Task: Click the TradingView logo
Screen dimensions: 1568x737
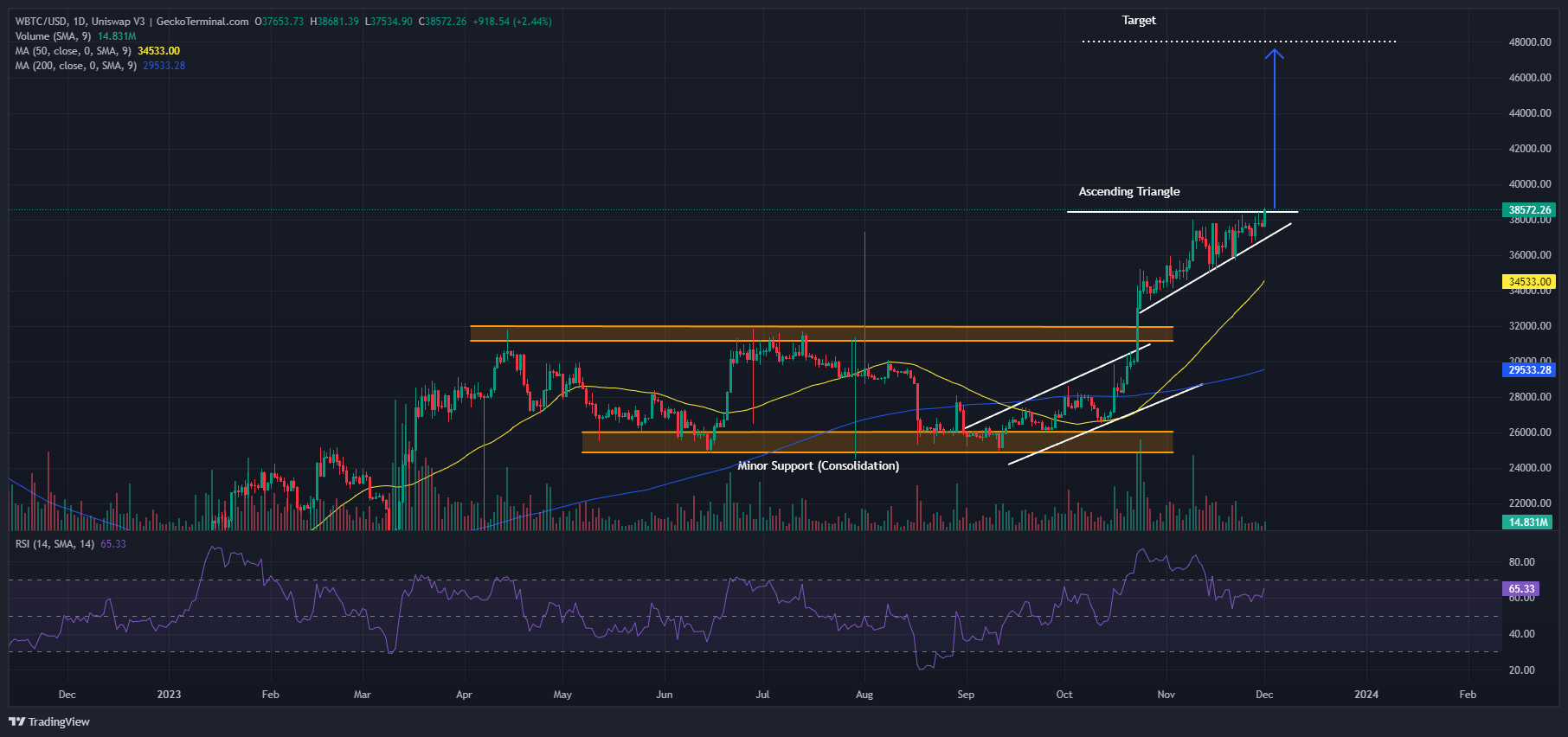Action: point(49,721)
